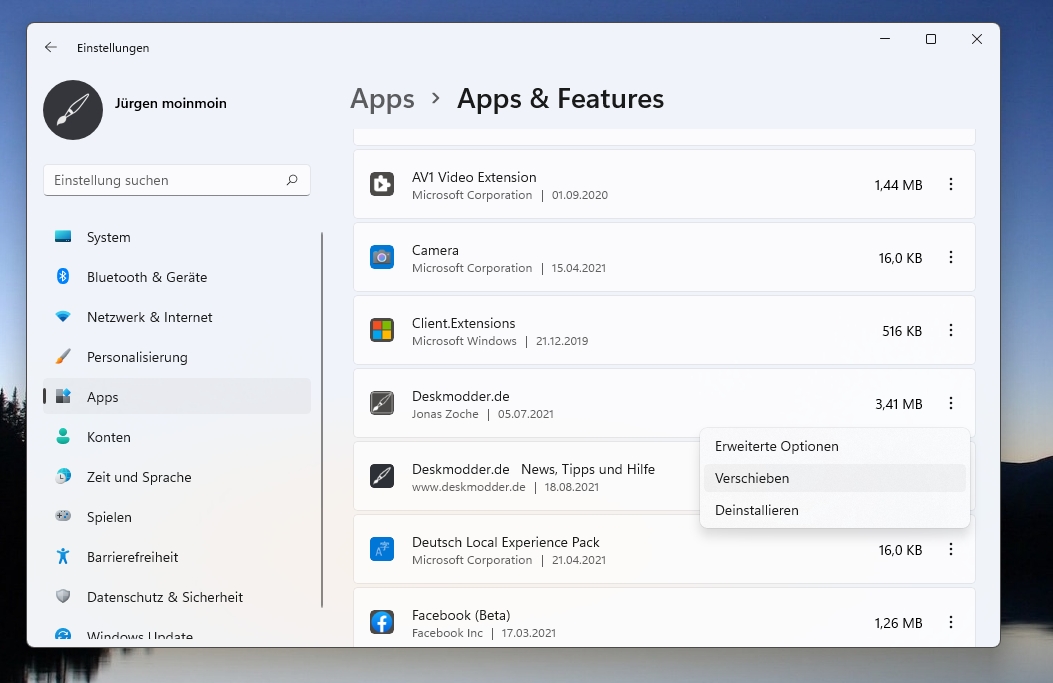1053x683 pixels.
Task: Click the Barrierefreiheit accessibility icon
Action: click(x=63, y=556)
